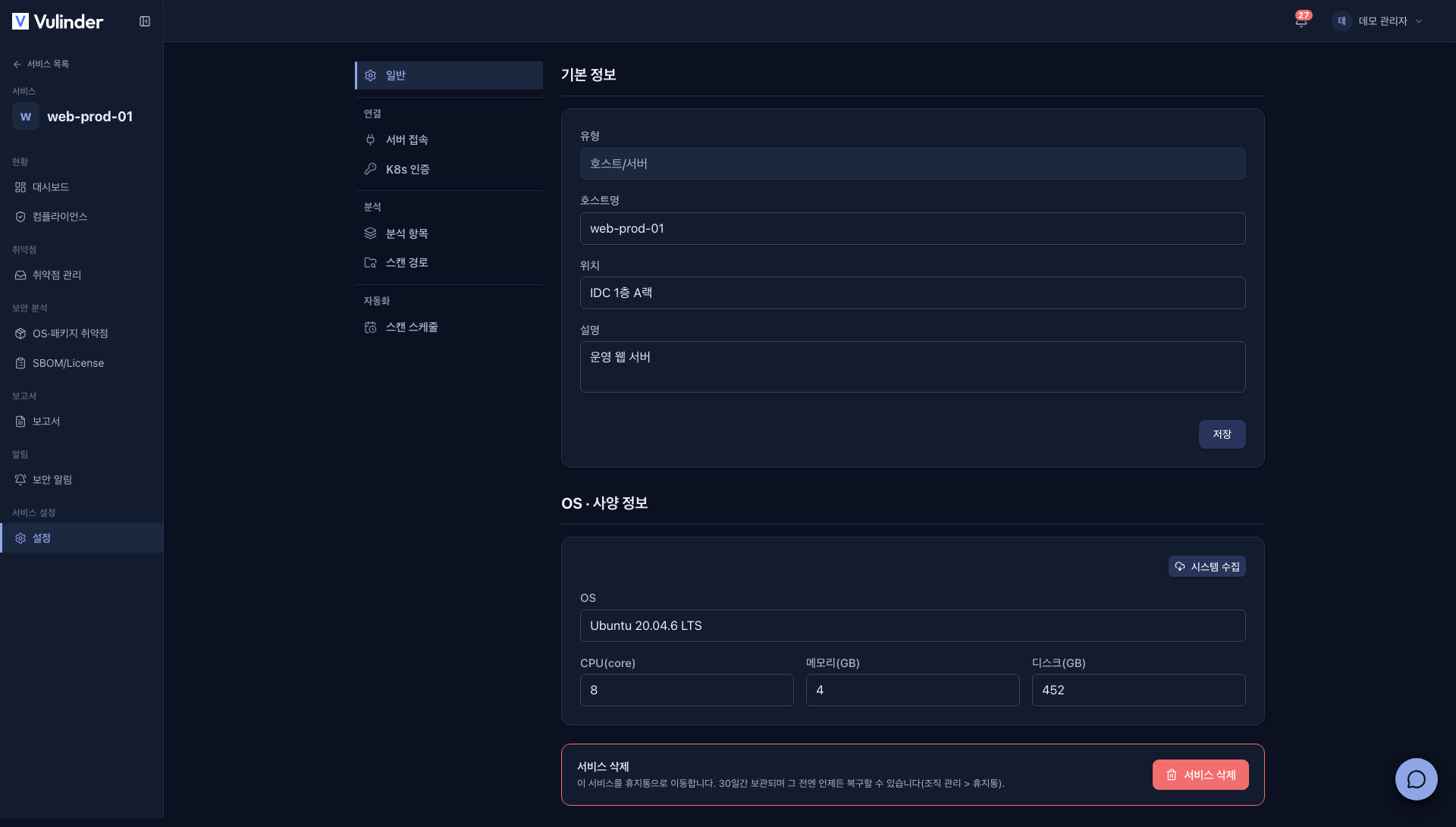This screenshot has width=1456, height=827.
Task: Select 스캔 스케줄 menu entry
Action: click(449, 327)
